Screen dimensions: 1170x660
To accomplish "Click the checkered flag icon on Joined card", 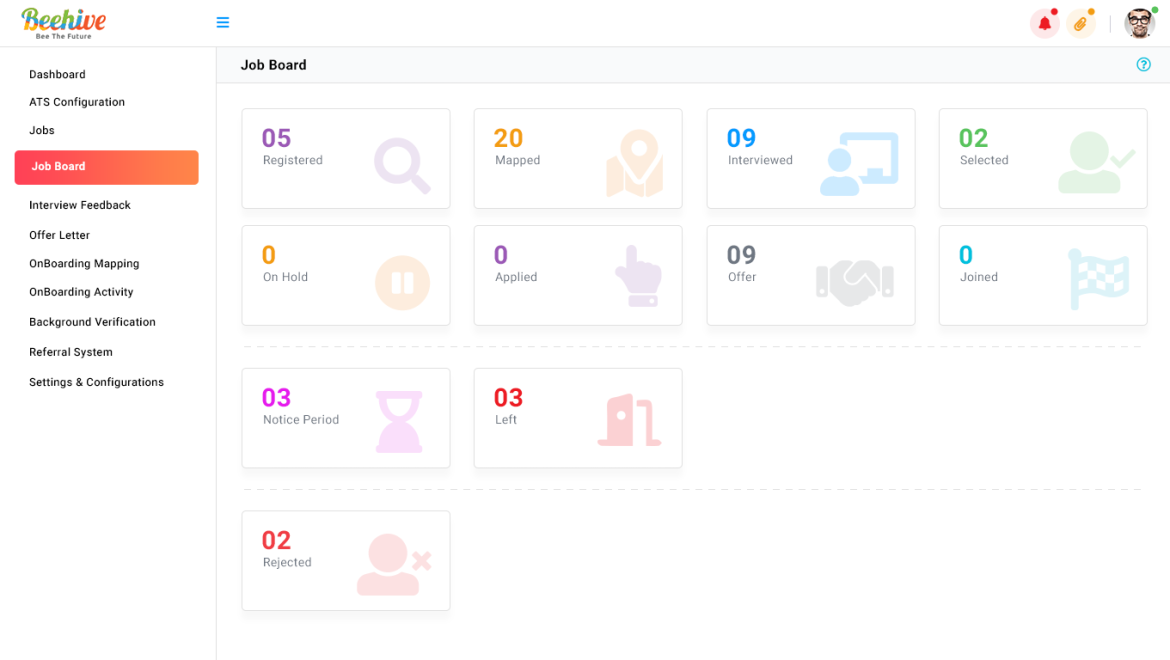I will [1098, 279].
